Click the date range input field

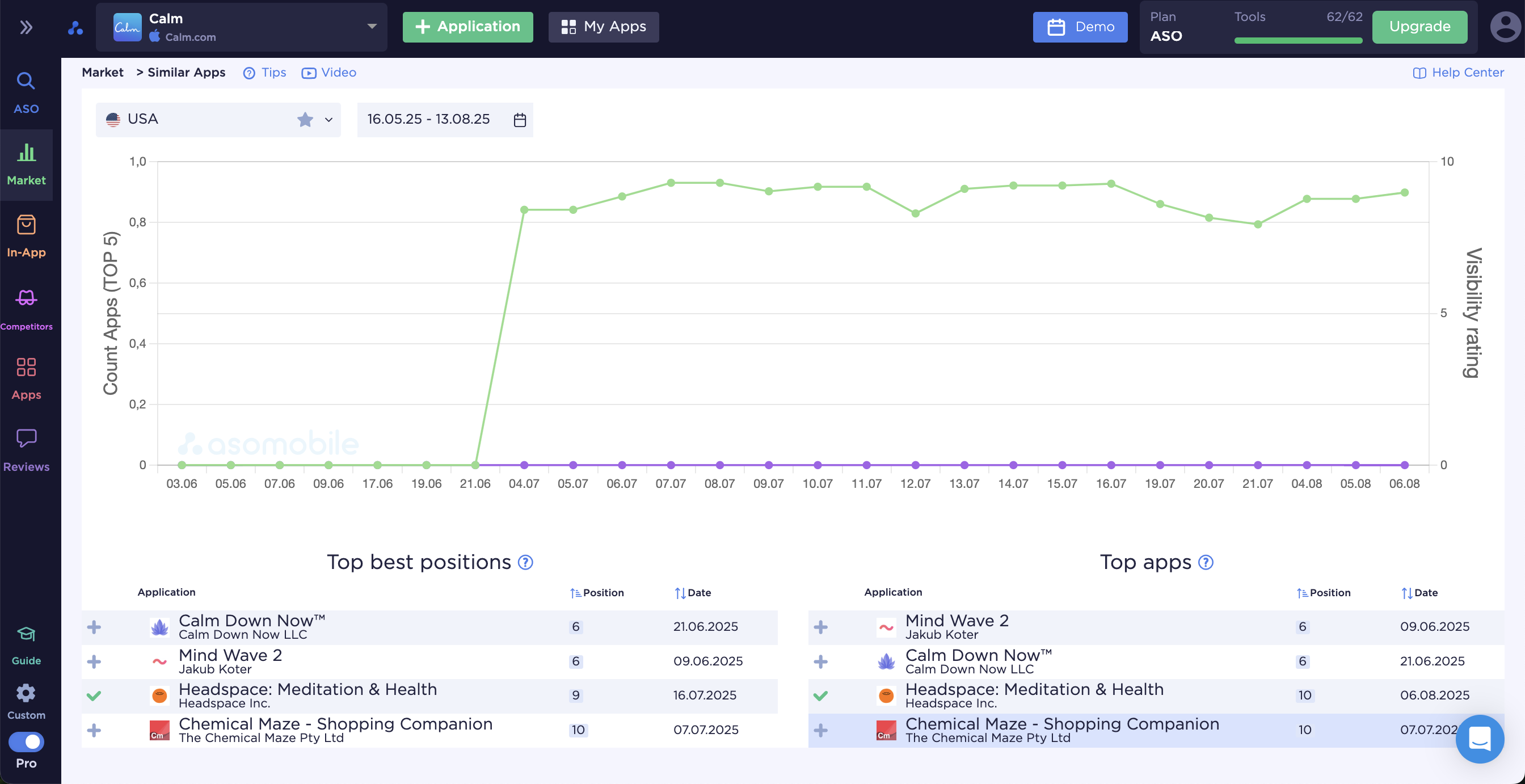(x=445, y=120)
